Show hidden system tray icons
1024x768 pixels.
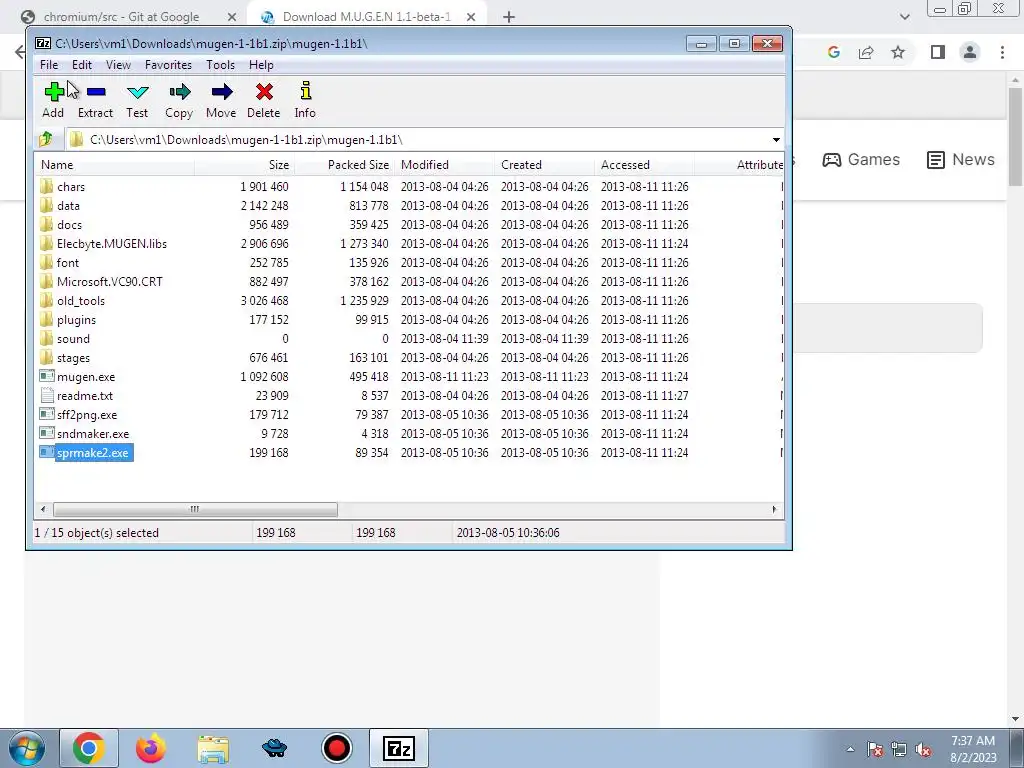coord(850,749)
